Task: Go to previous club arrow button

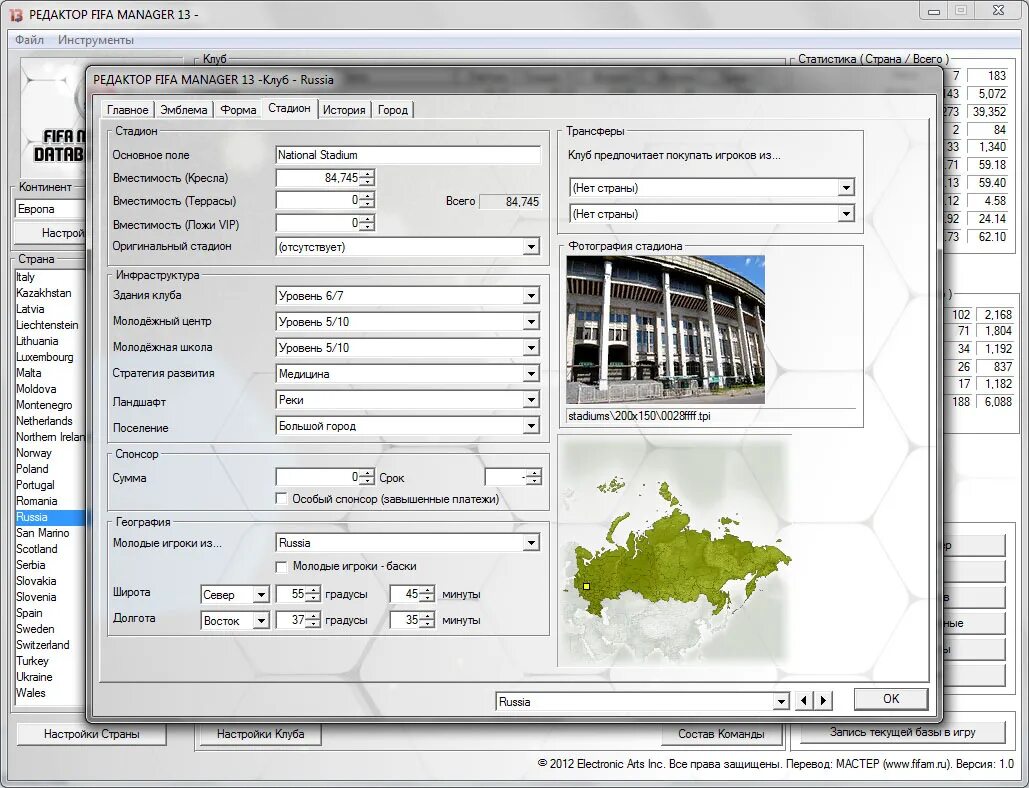Action: [804, 701]
